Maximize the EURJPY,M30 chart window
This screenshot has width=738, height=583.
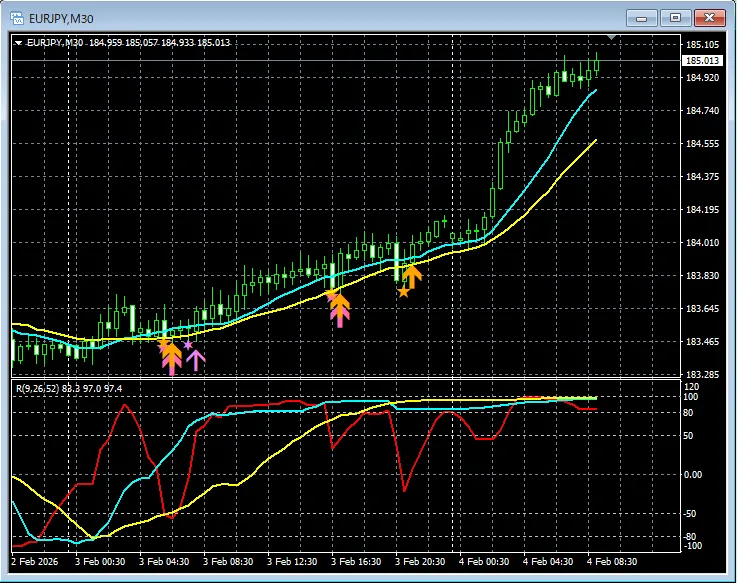675,18
